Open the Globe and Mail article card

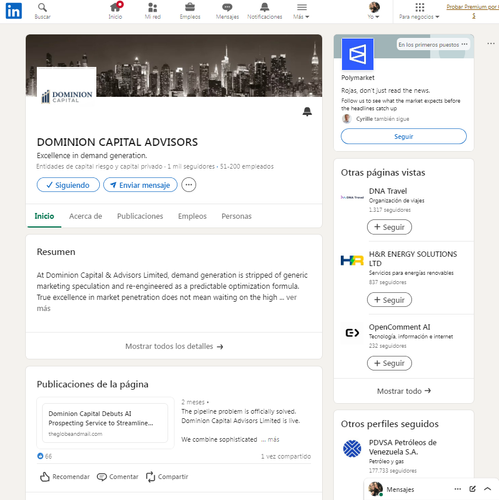click(x=105, y=423)
